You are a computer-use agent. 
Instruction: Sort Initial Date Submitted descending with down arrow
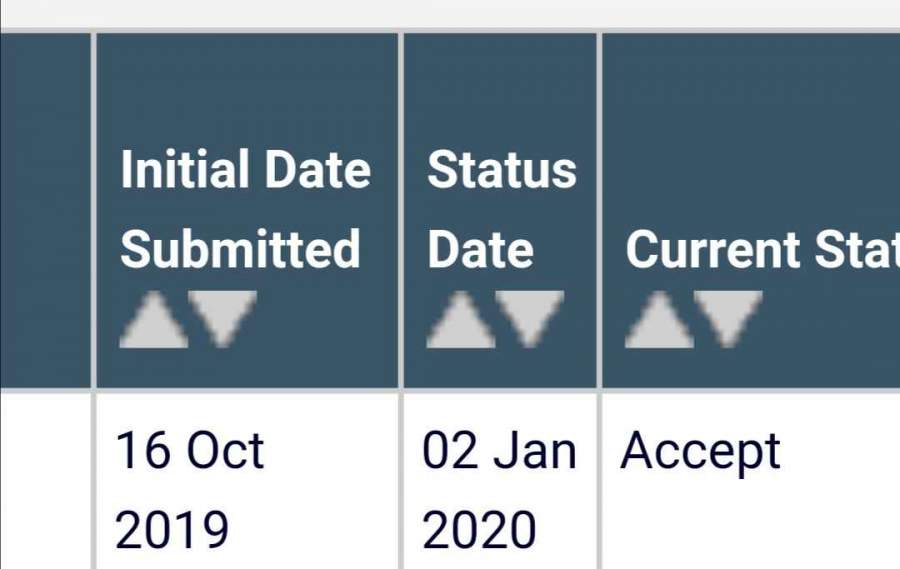pos(224,319)
